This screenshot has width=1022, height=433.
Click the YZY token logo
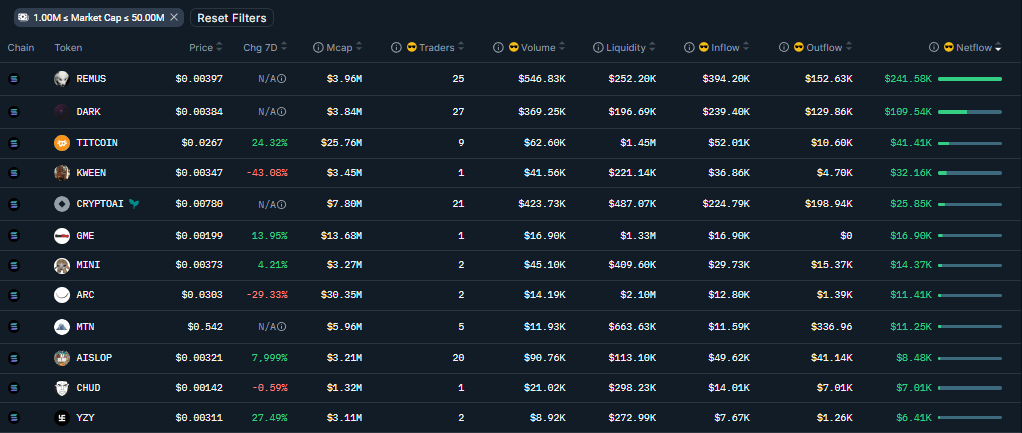61,417
